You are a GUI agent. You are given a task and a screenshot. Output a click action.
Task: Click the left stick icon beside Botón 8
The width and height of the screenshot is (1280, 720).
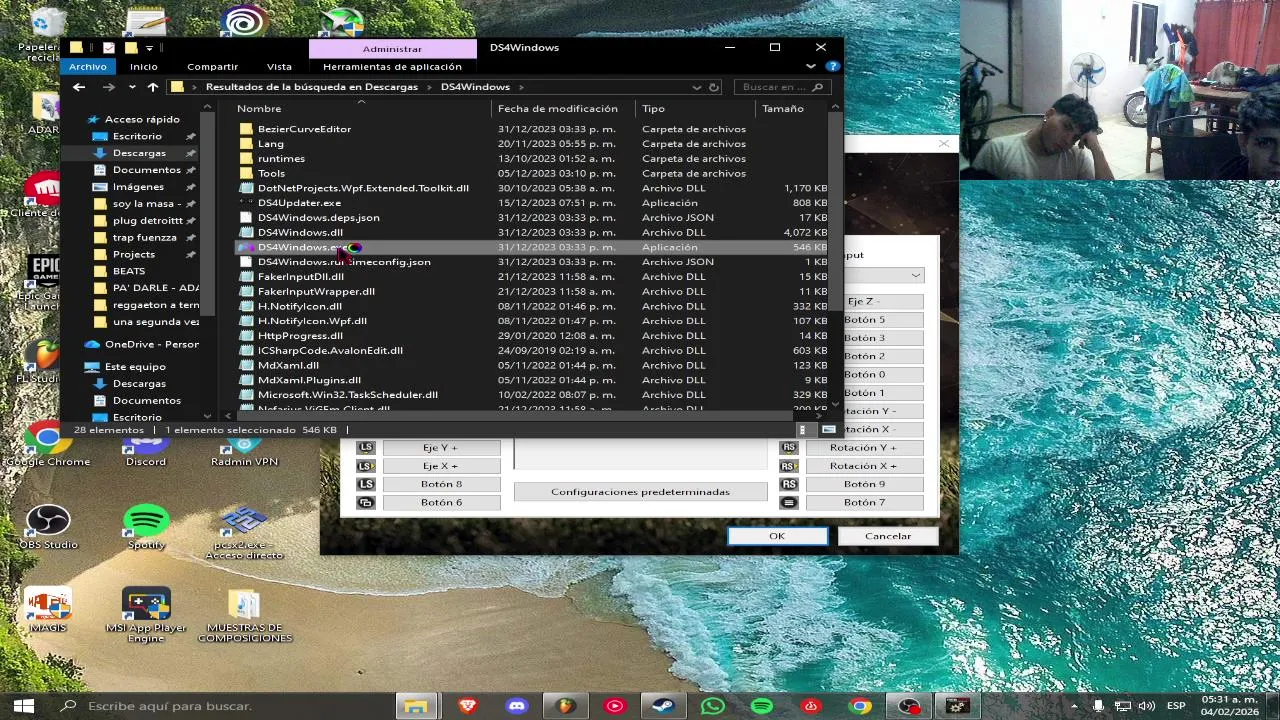[366, 484]
